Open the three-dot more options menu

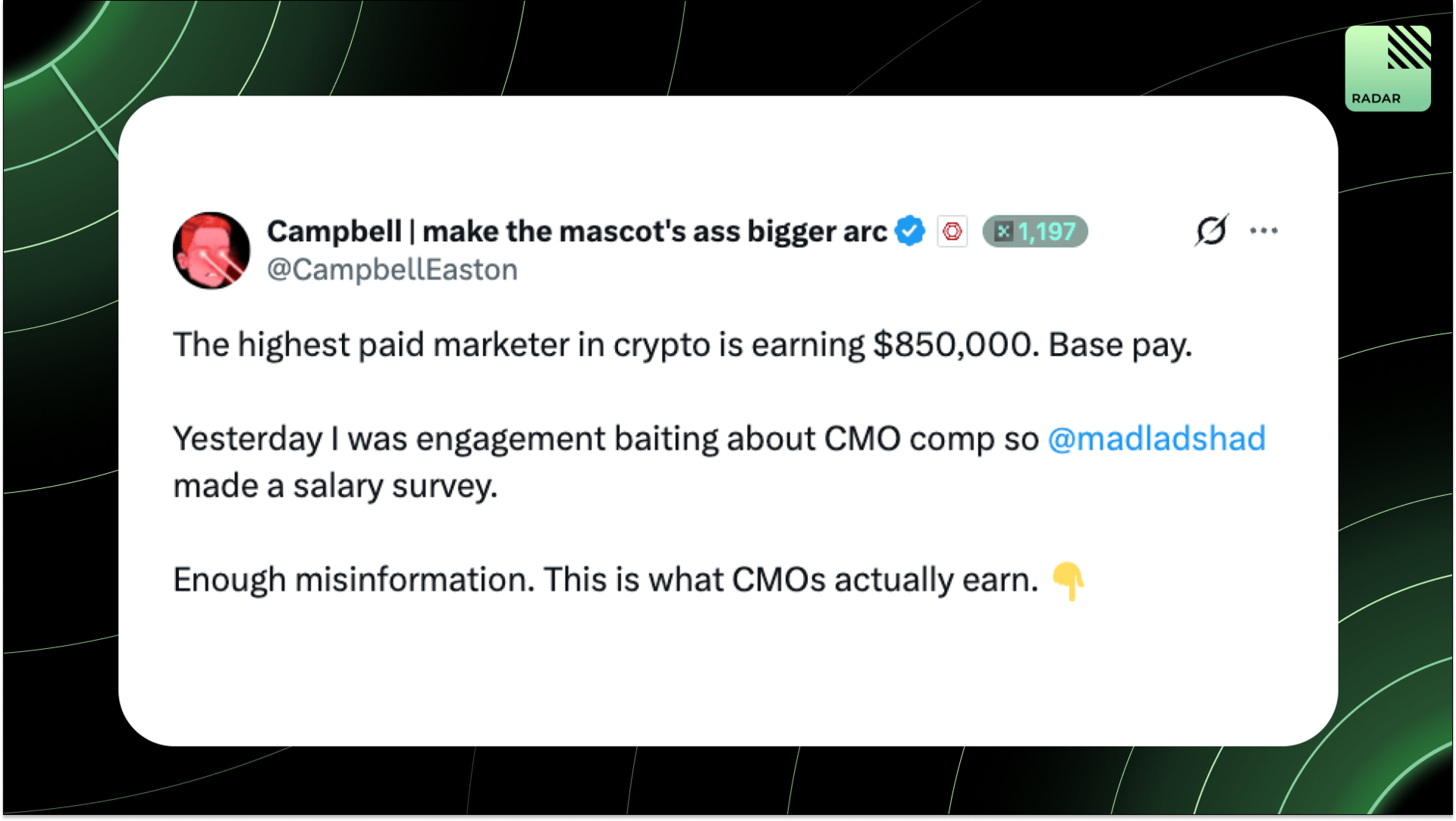click(x=1263, y=230)
